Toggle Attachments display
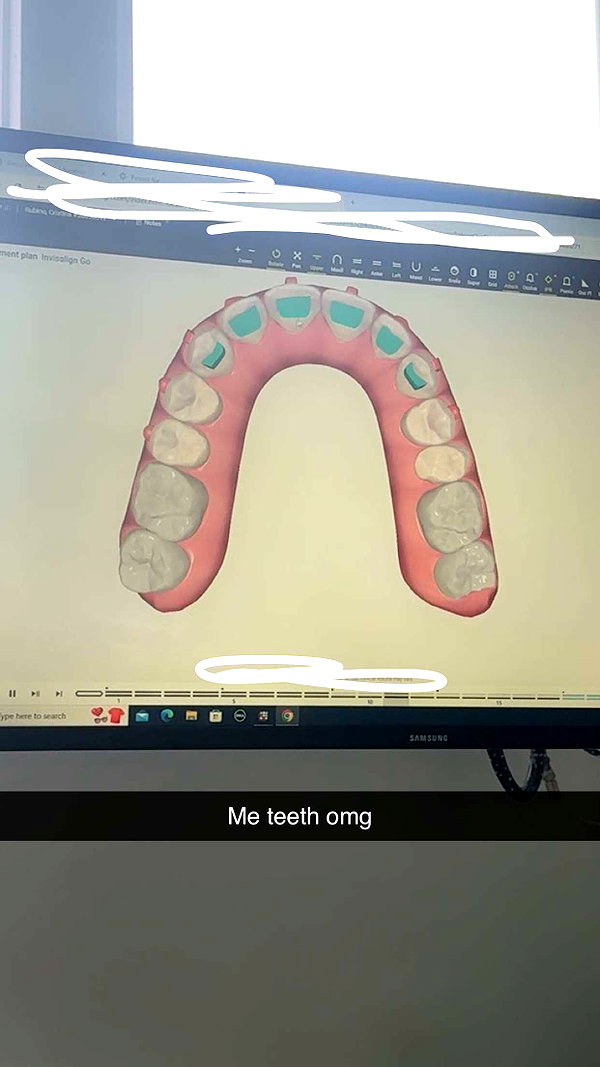This screenshot has height=1067, width=600. pos(512,278)
